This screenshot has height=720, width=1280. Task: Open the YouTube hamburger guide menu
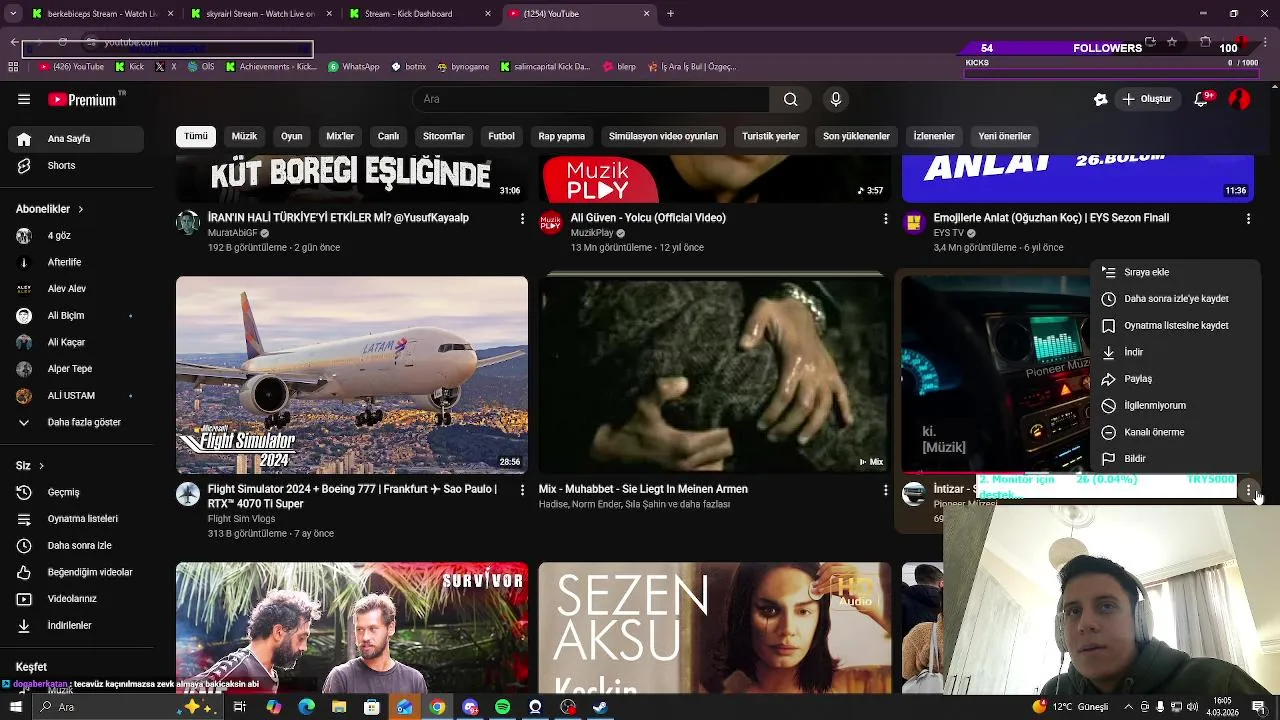[x=24, y=99]
